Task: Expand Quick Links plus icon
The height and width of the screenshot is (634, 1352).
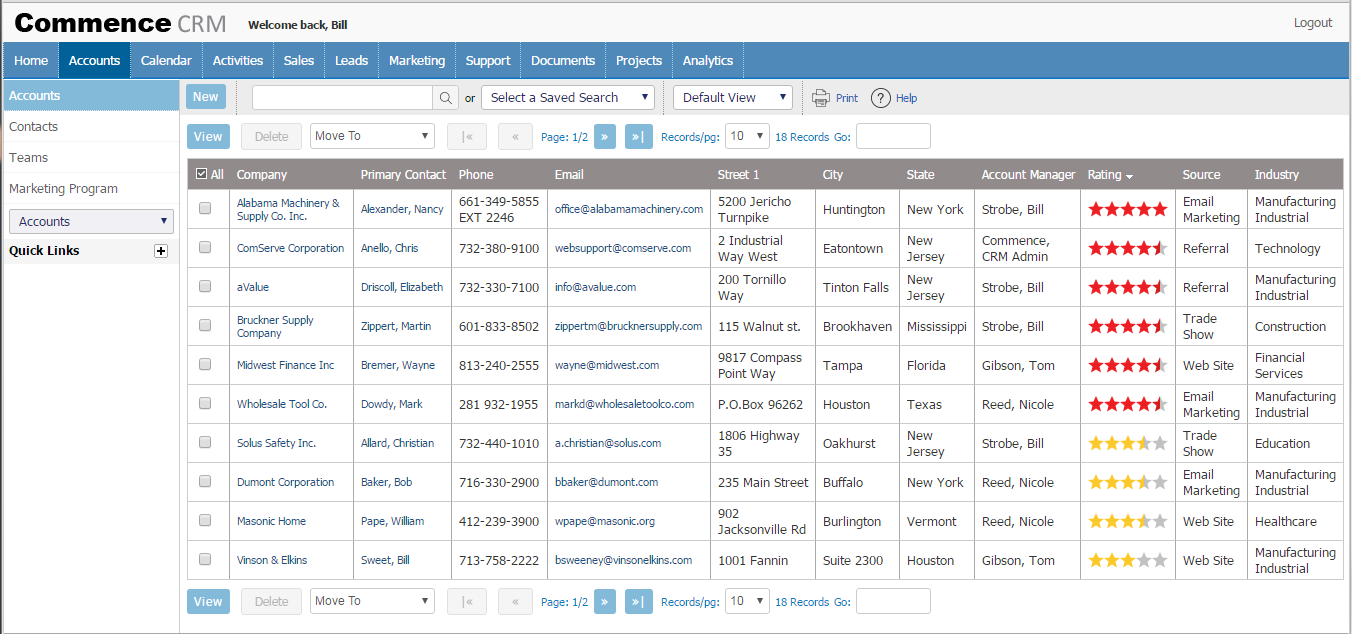Action: tap(161, 251)
